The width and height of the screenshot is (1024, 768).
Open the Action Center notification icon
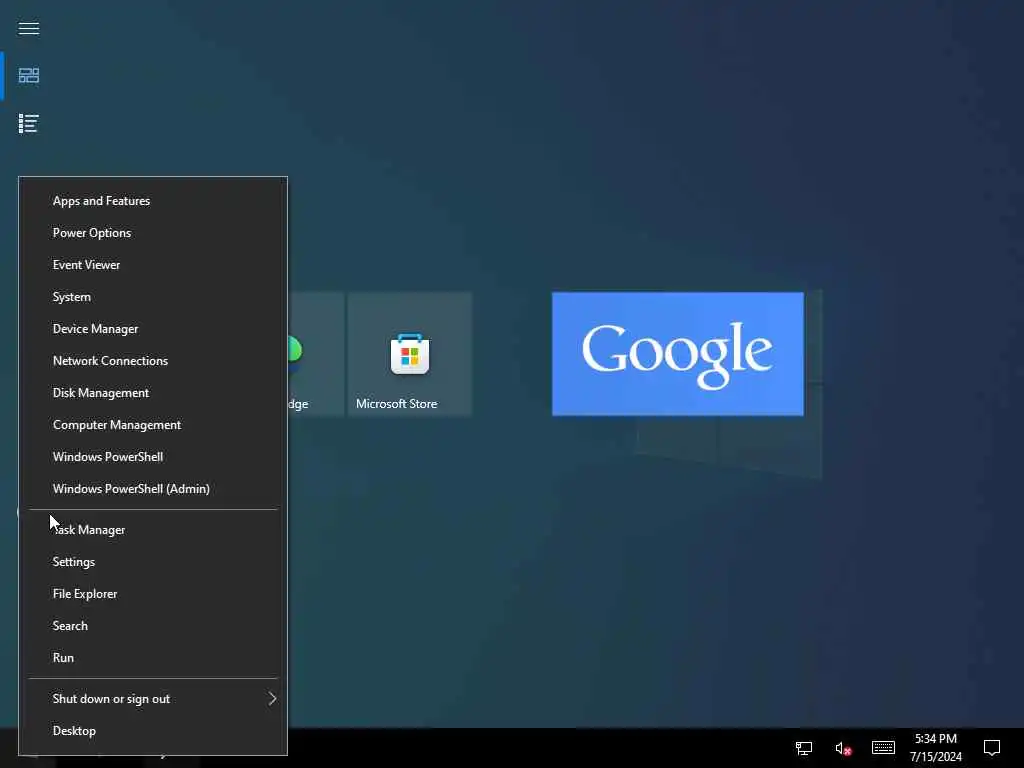click(x=992, y=748)
